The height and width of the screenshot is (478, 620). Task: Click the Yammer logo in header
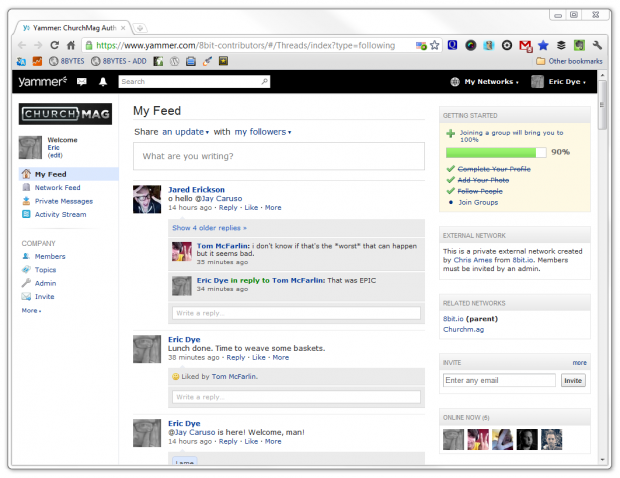[42, 81]
